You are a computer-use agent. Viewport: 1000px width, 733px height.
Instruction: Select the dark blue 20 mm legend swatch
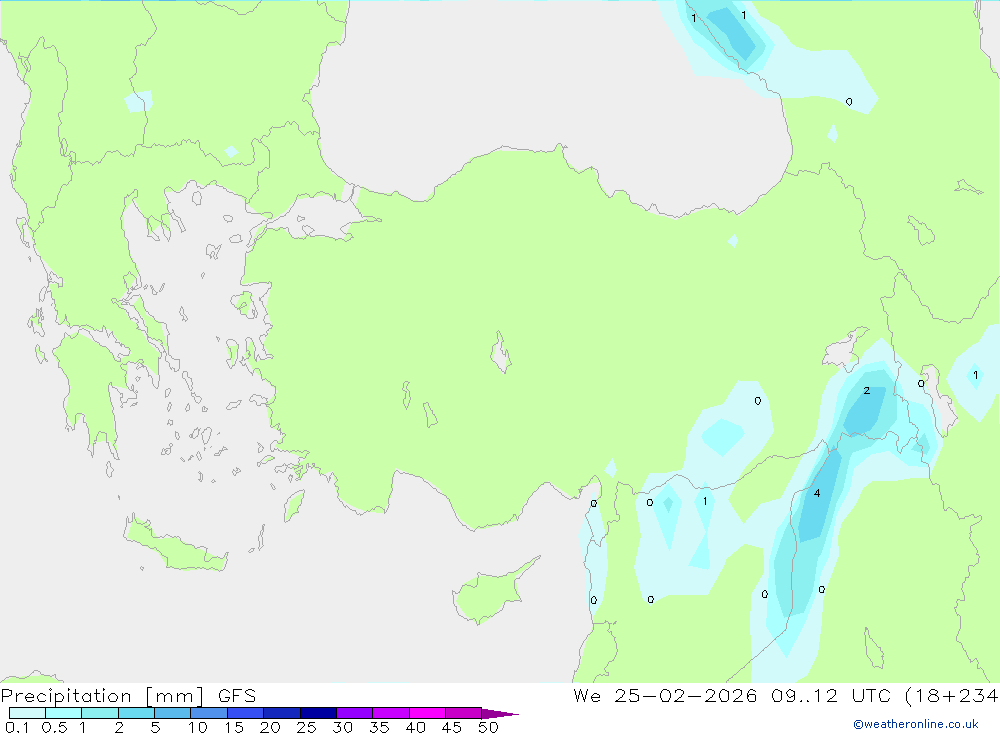(x=282, y=713)
